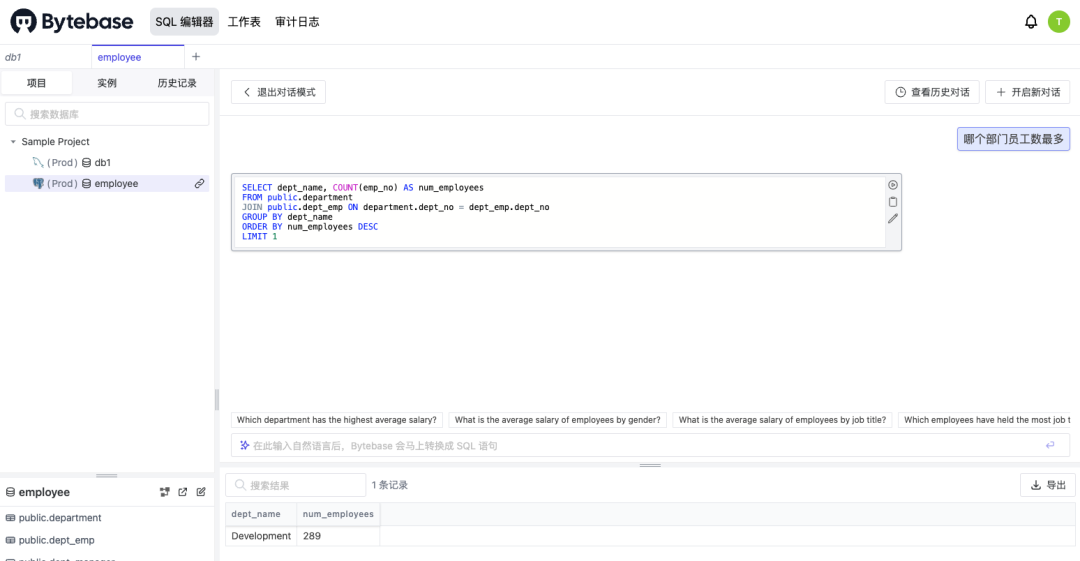Open 审计日志 menu
Viewport: 1080px width, 561px height.
coord(297,21)
